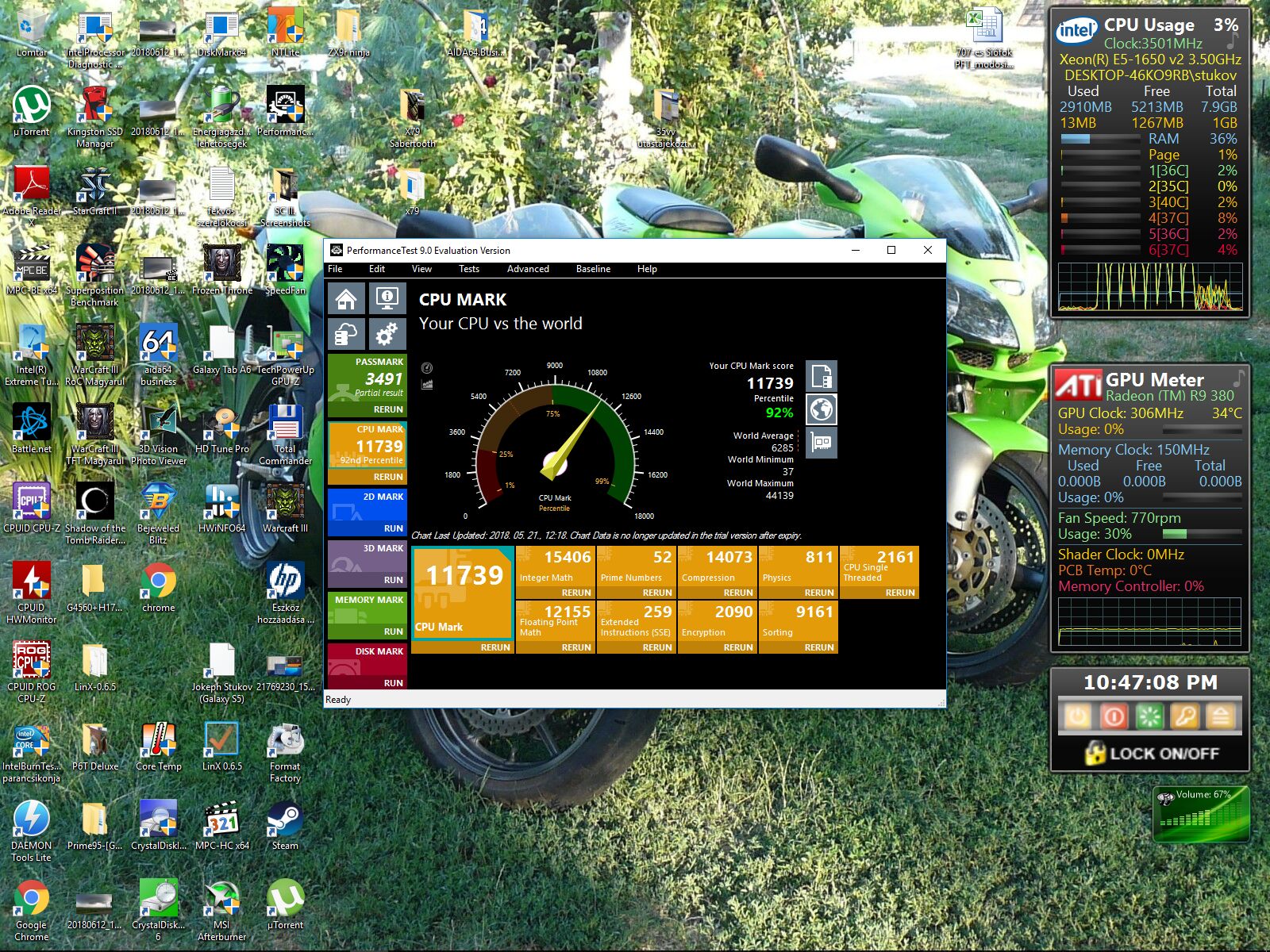Select the Kingston SSD Manager desktop icon
Screen dimensions: 1270x952
click(x=94, y=116)
